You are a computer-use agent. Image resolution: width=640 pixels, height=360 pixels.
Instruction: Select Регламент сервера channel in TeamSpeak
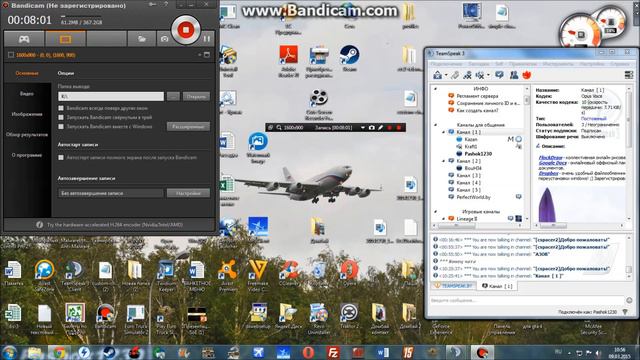point(477,96)
